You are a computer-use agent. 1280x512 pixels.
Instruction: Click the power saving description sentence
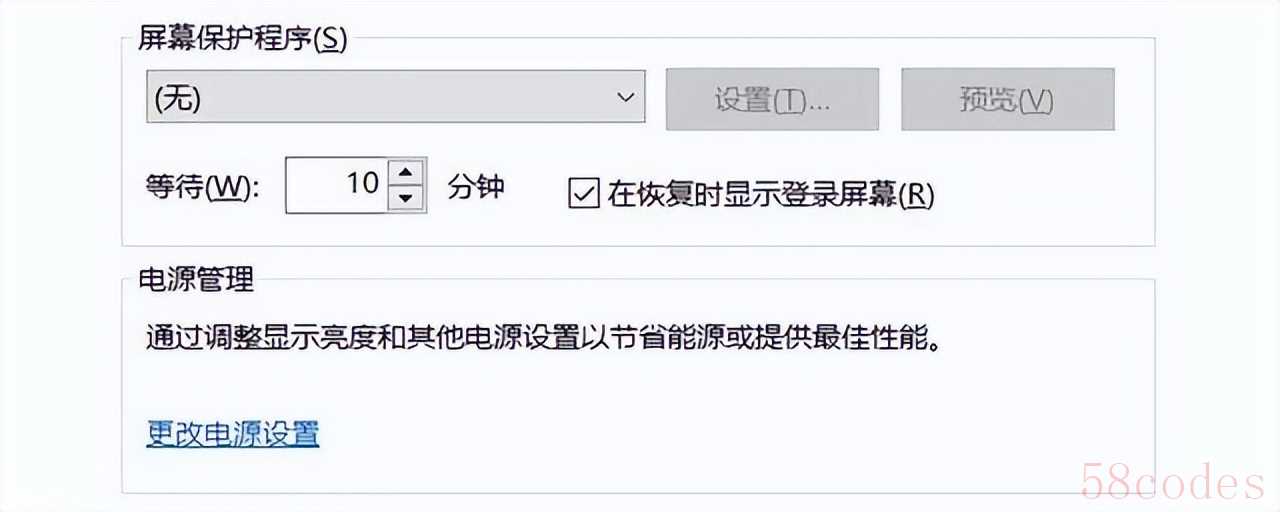click(544, 338)
